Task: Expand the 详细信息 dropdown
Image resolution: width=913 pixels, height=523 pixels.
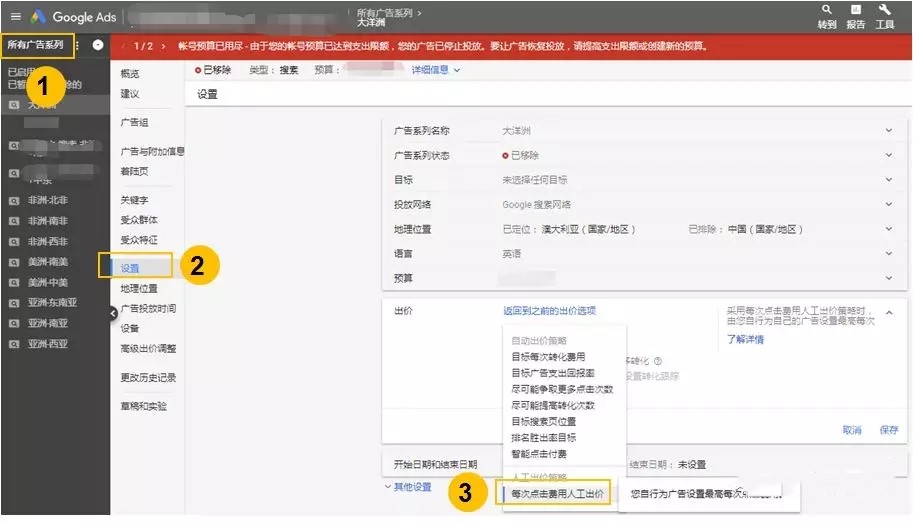Action: 436,70
